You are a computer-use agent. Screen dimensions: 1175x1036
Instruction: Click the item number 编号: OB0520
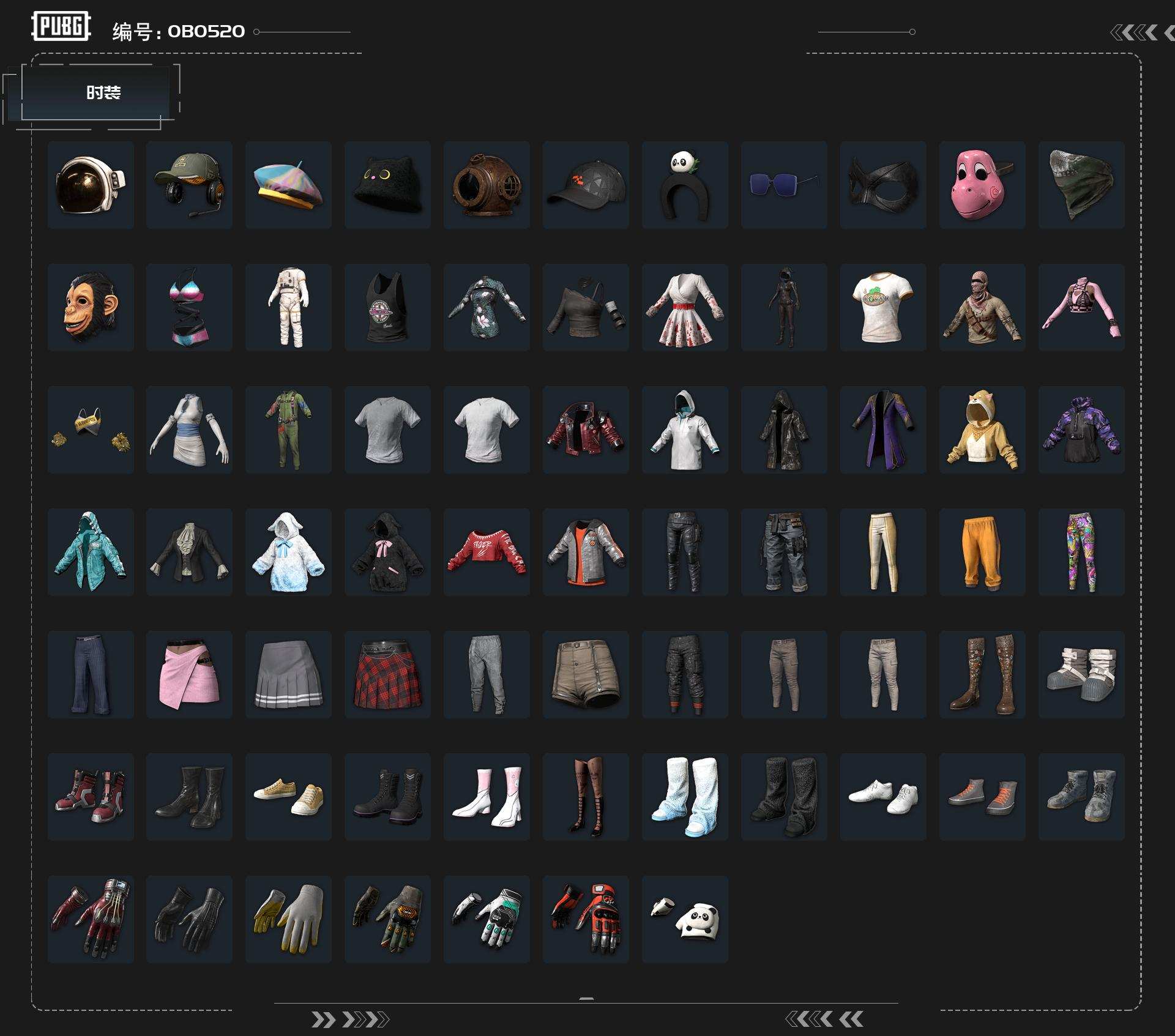(x=179, y=31)
